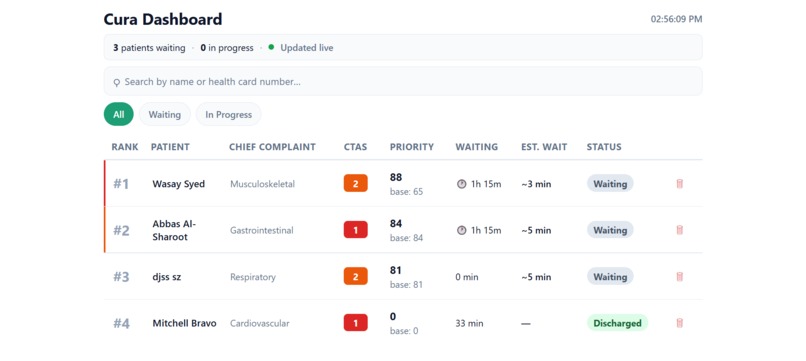The image size is (806, 361).
Task: Click the 33 min waiting value
Action: [x=469, y=323]
